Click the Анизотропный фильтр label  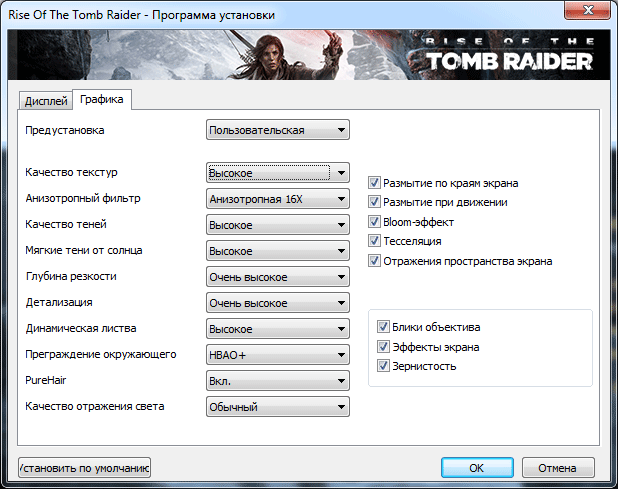(x=83, y=198)
